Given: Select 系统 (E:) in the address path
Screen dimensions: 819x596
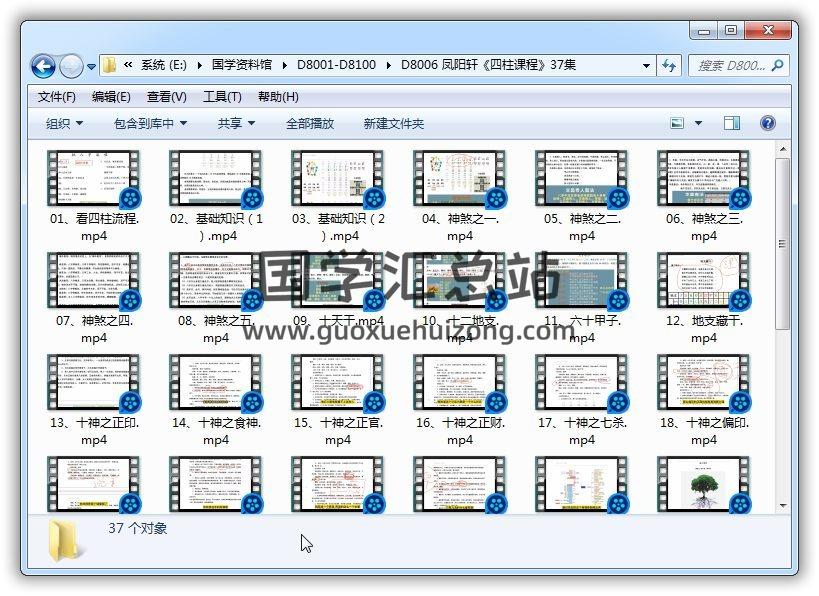Looking at the screenshot, I should pos(163,65).
